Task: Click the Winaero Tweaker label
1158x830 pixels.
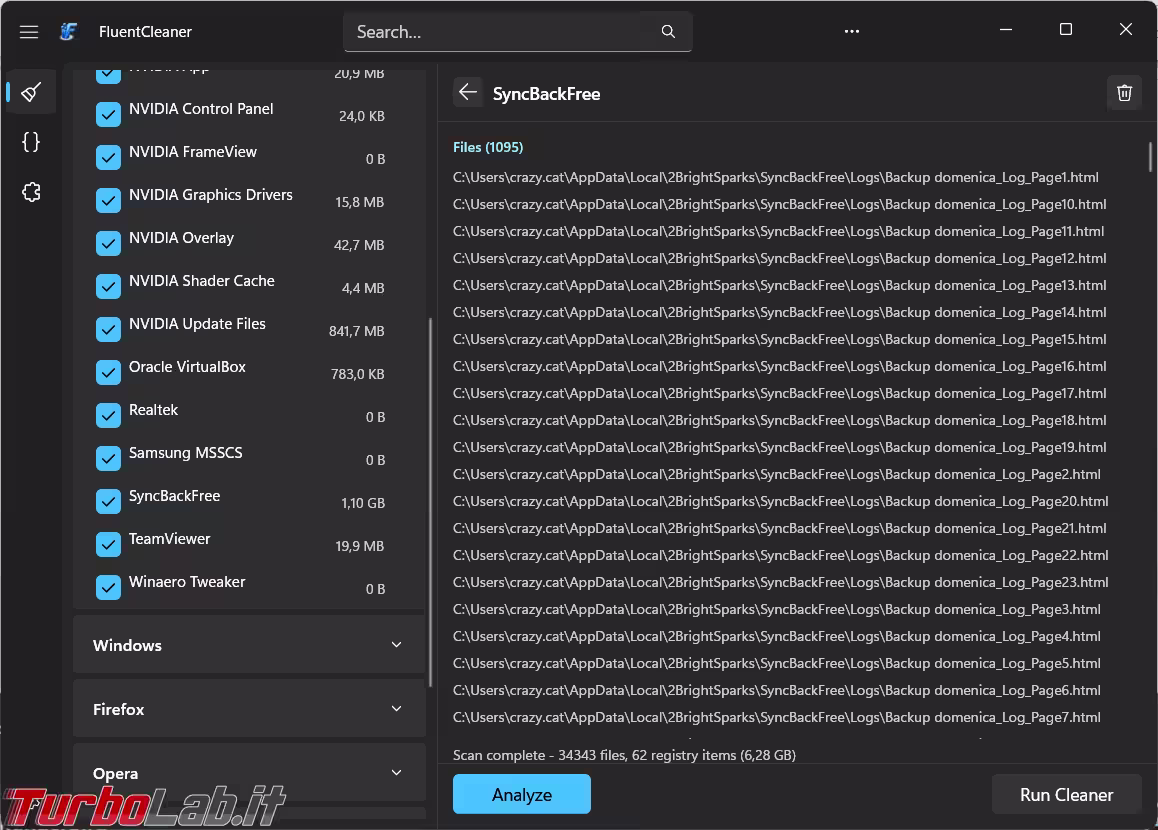Action: click(187, 581)
